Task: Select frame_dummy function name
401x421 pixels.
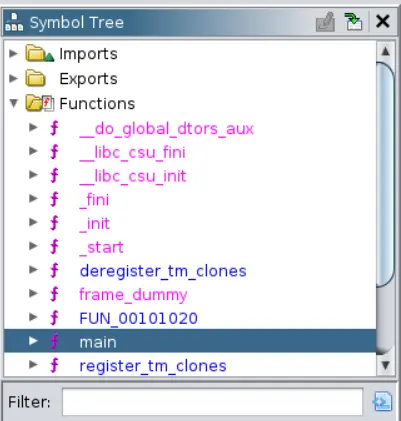Action: pos(133,295)
